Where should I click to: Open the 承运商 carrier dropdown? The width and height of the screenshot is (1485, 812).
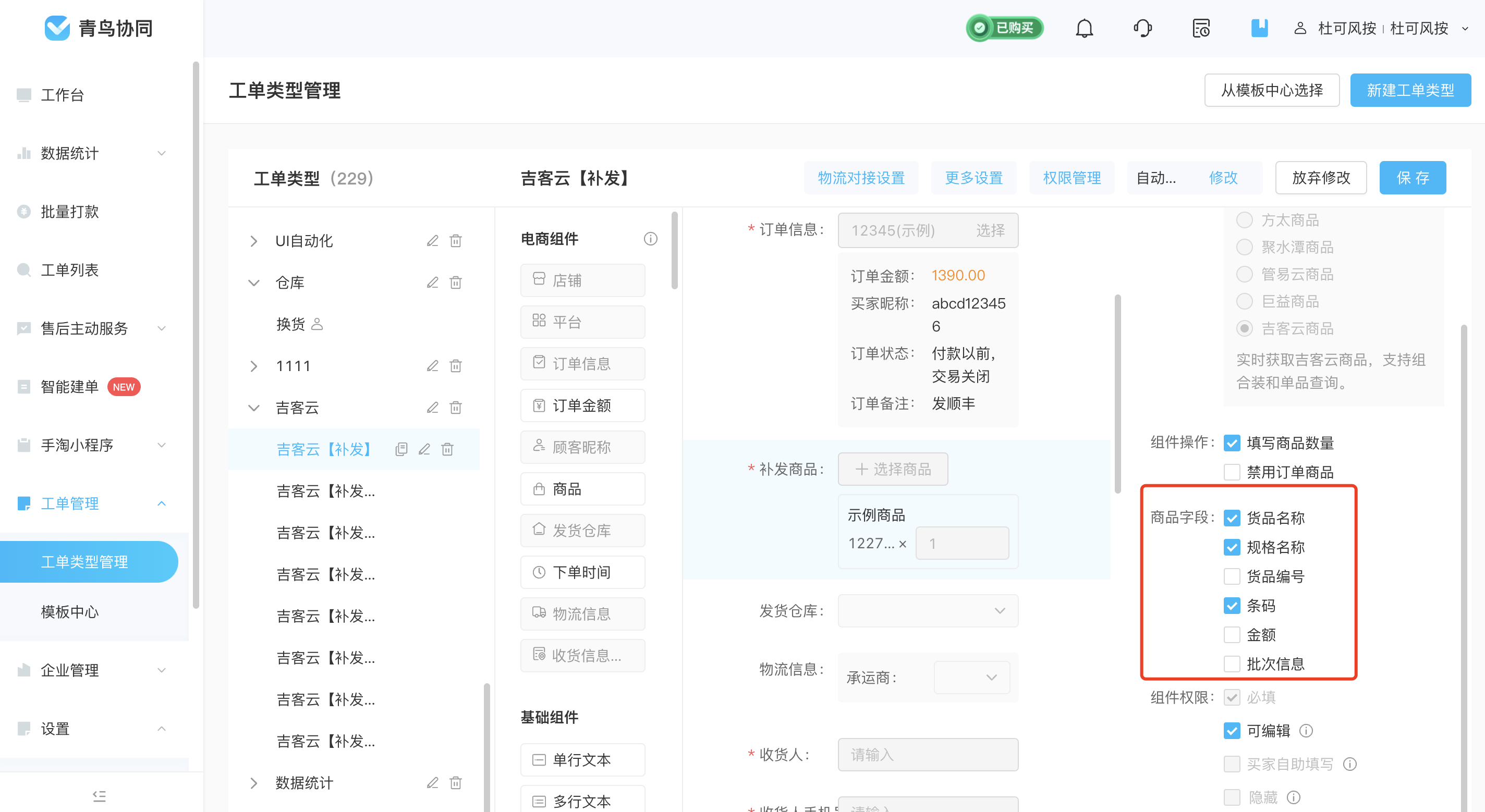[972, 677]
